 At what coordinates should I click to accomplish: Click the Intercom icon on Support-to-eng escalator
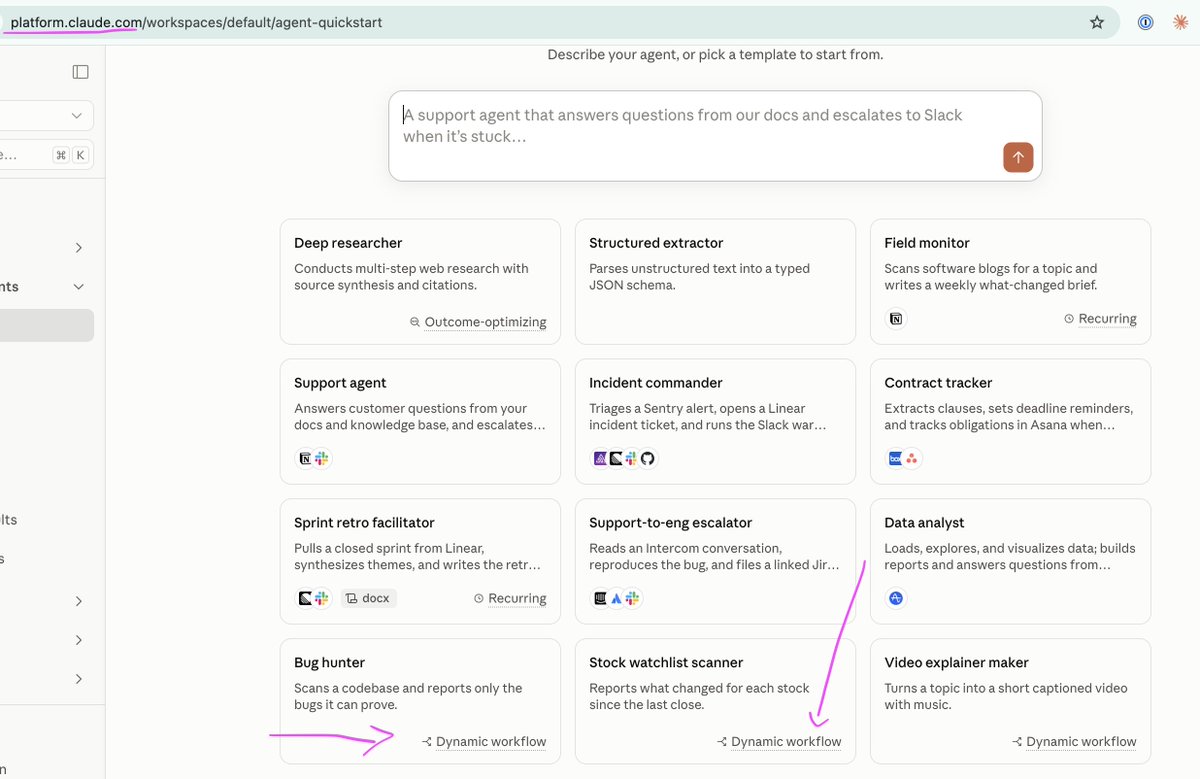click(601, 599)
